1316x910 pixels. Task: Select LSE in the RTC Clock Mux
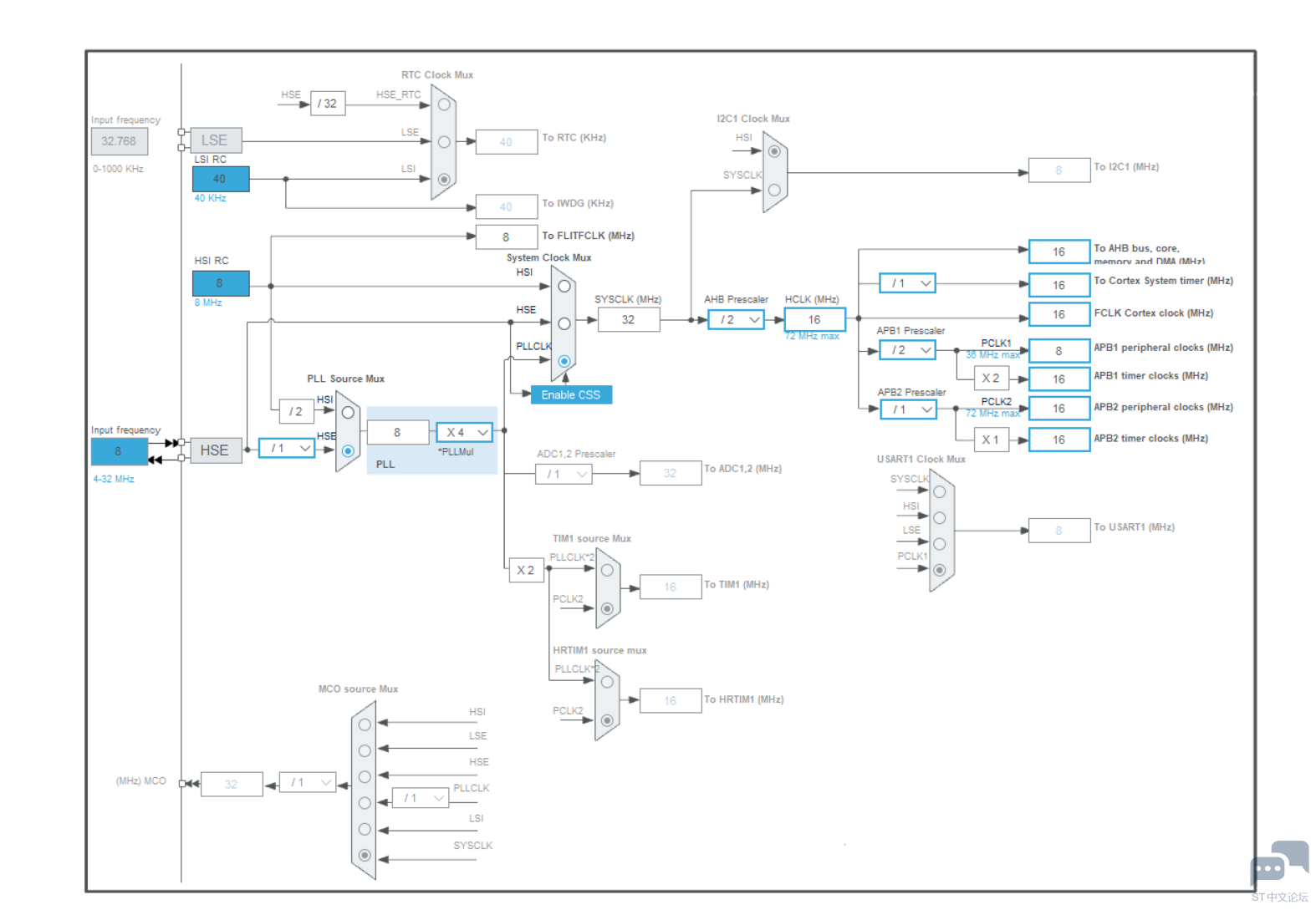444,142
